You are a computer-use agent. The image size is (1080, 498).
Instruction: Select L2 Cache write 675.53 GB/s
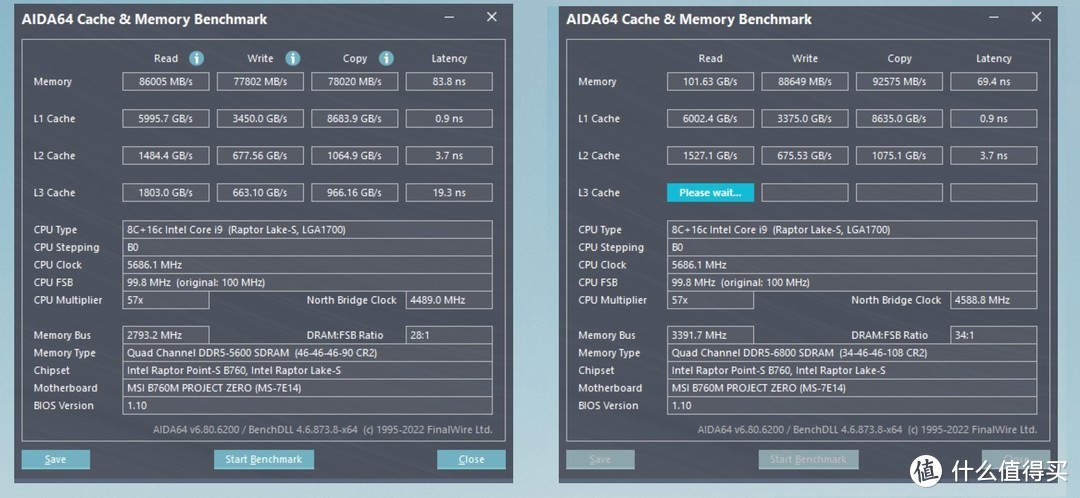click(804, 156)
